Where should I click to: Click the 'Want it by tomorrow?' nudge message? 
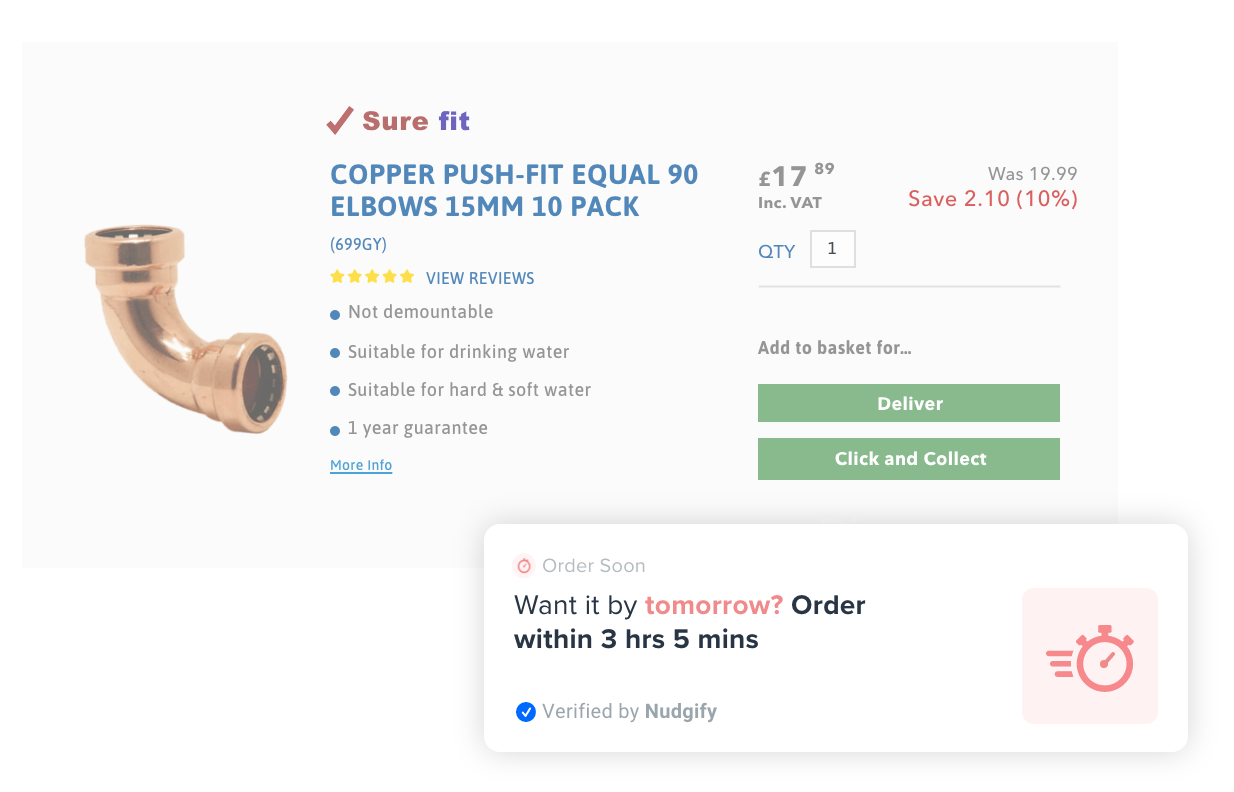[689, 622]
